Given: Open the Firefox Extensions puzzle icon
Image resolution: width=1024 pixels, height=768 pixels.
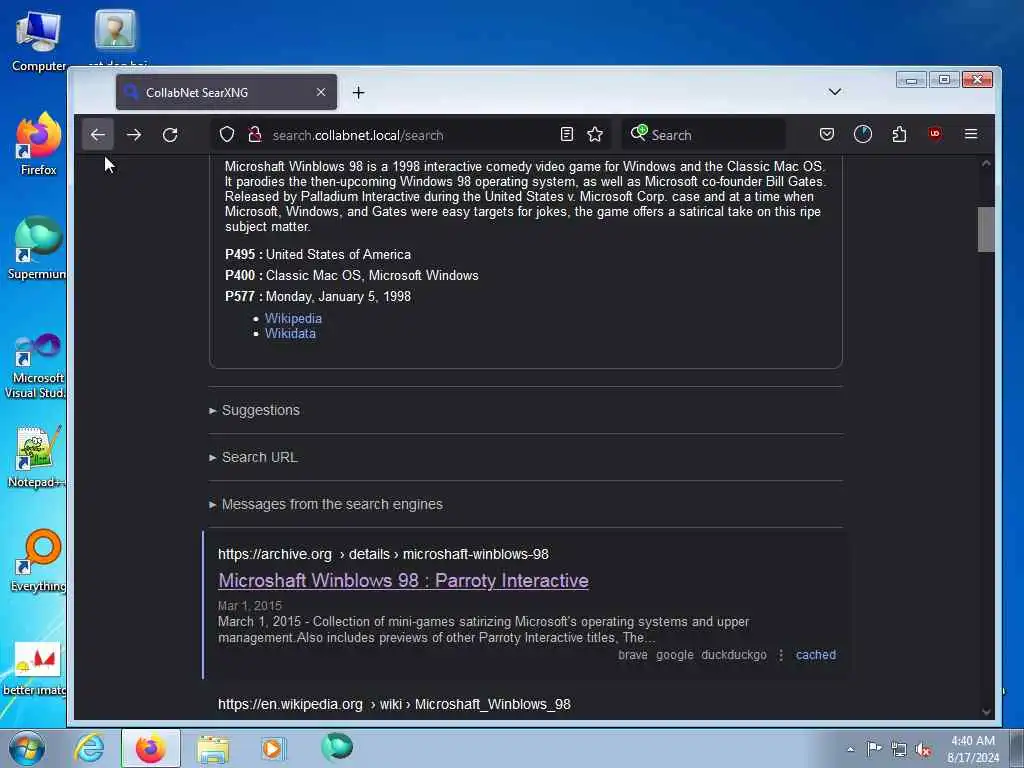Looking at the screenshot, I should 899,135.
